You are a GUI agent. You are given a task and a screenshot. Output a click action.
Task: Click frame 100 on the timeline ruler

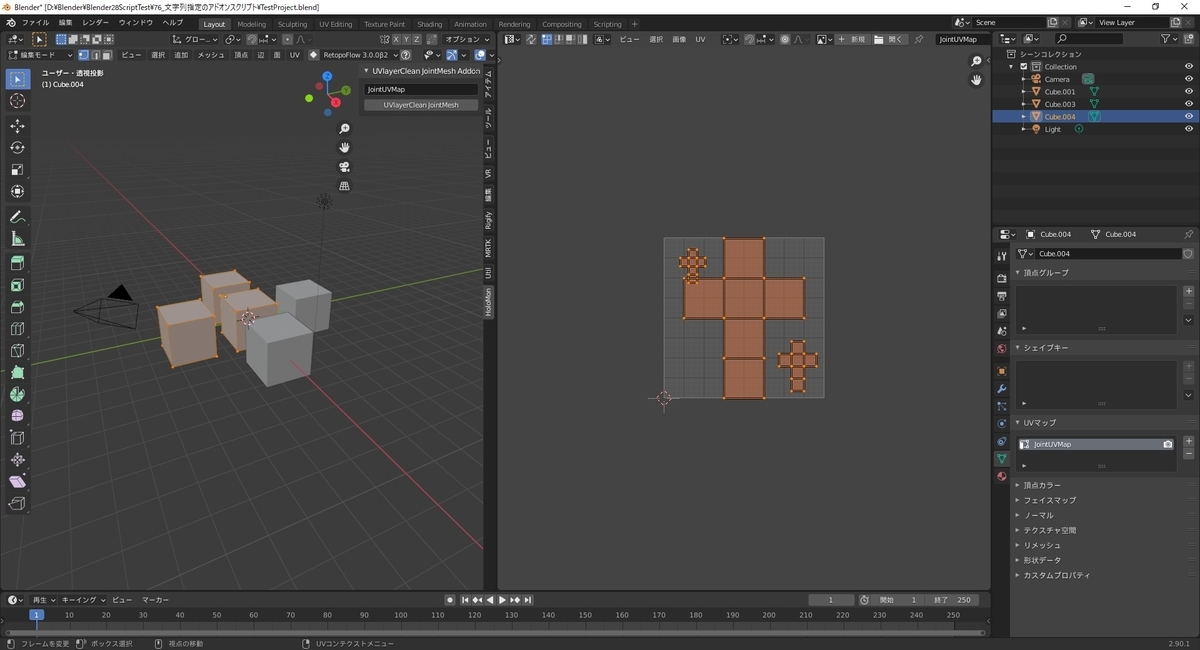pyautogui.click(x=401, y=615)
